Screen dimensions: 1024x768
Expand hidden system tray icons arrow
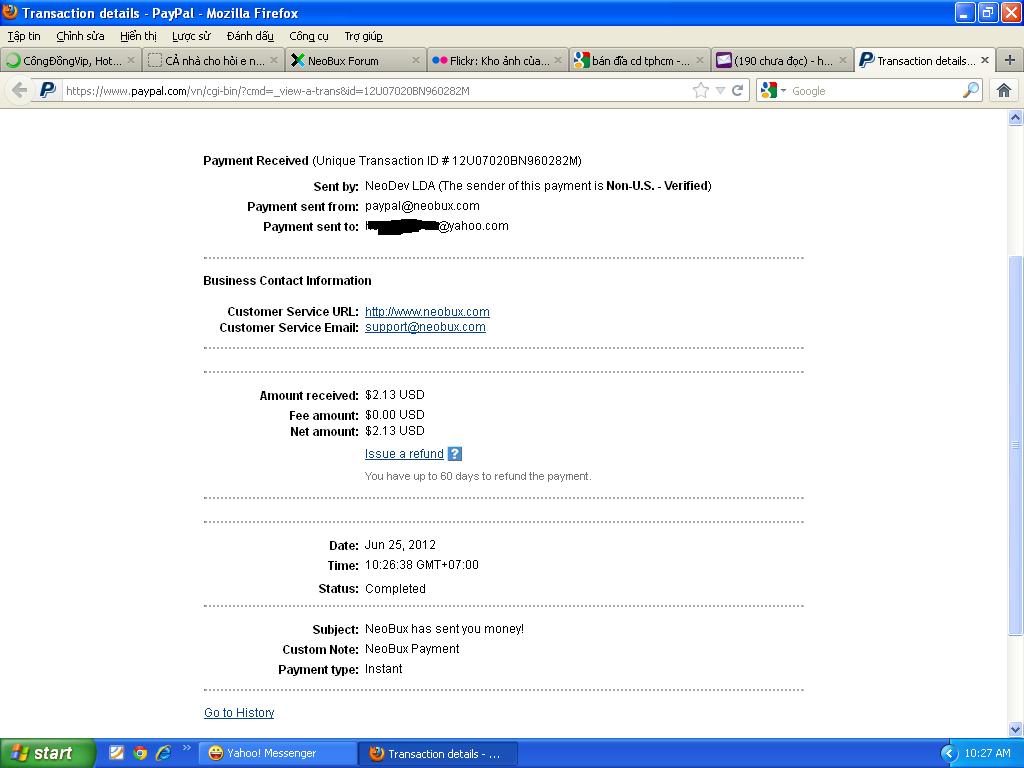coord(949,754)
